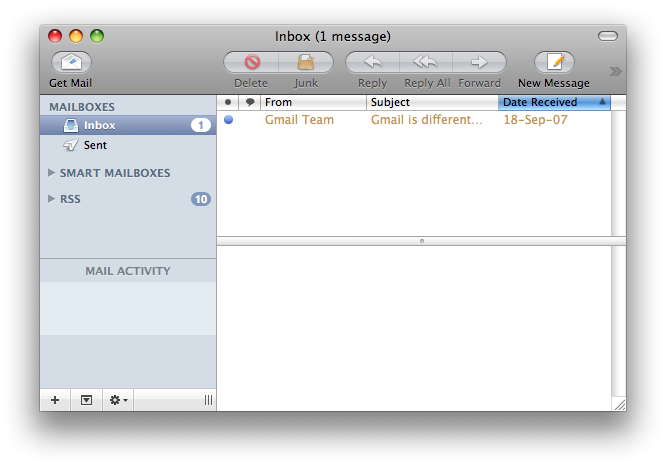The image size is (666, 466).
Task: Minimize the window with yellow button
Action: point(76,36)
